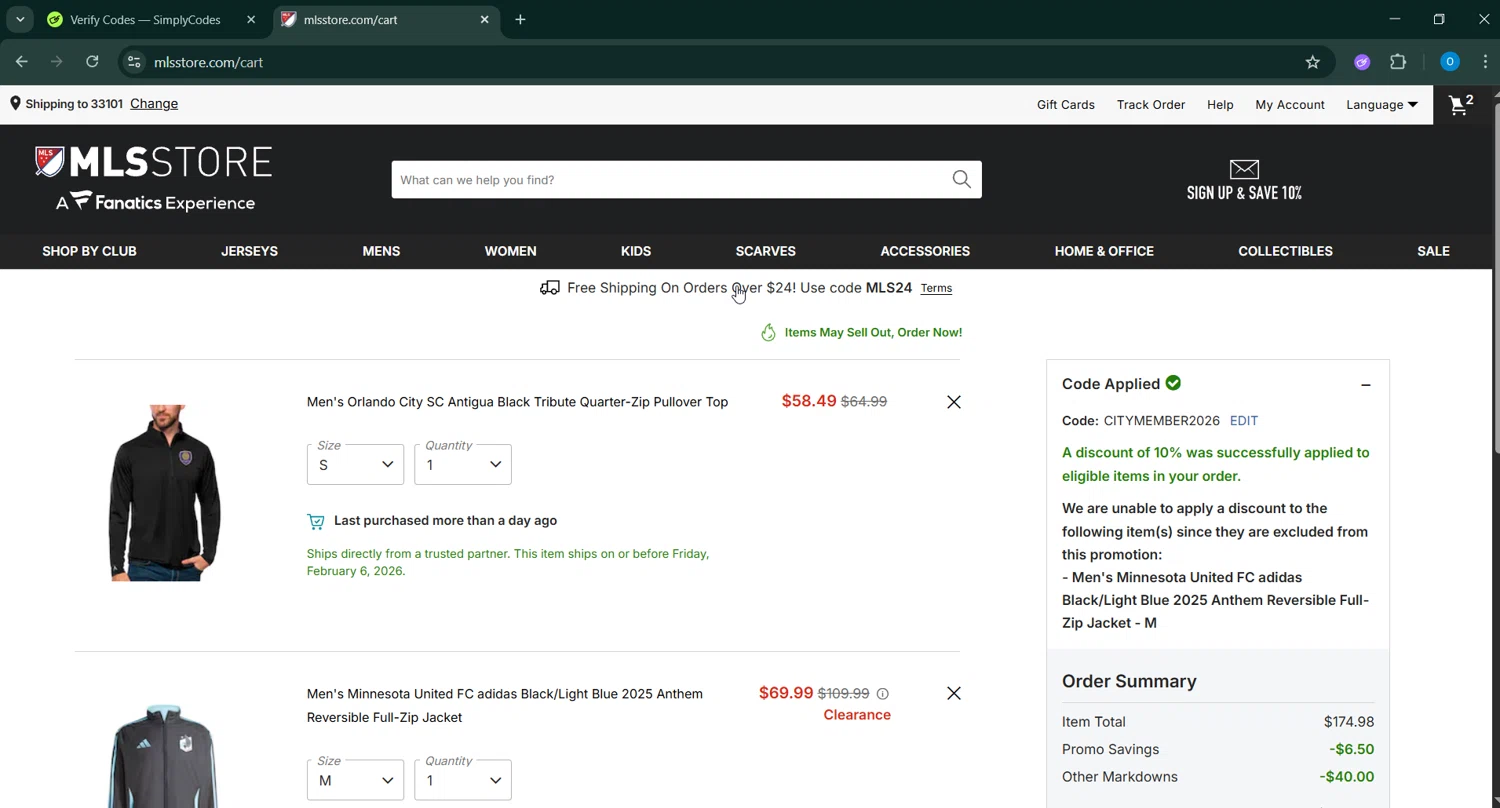1500x808 pixels.
Task: Open the Size dropdown for Minnesota United jacket
Action: point(355,780)
